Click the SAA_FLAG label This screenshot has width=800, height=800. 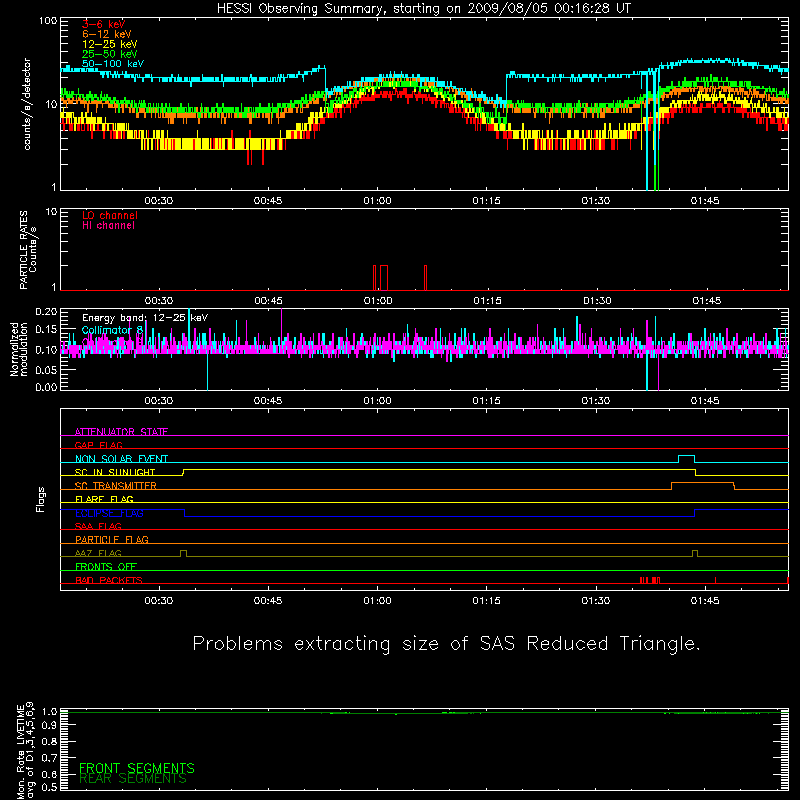(98, 526)
